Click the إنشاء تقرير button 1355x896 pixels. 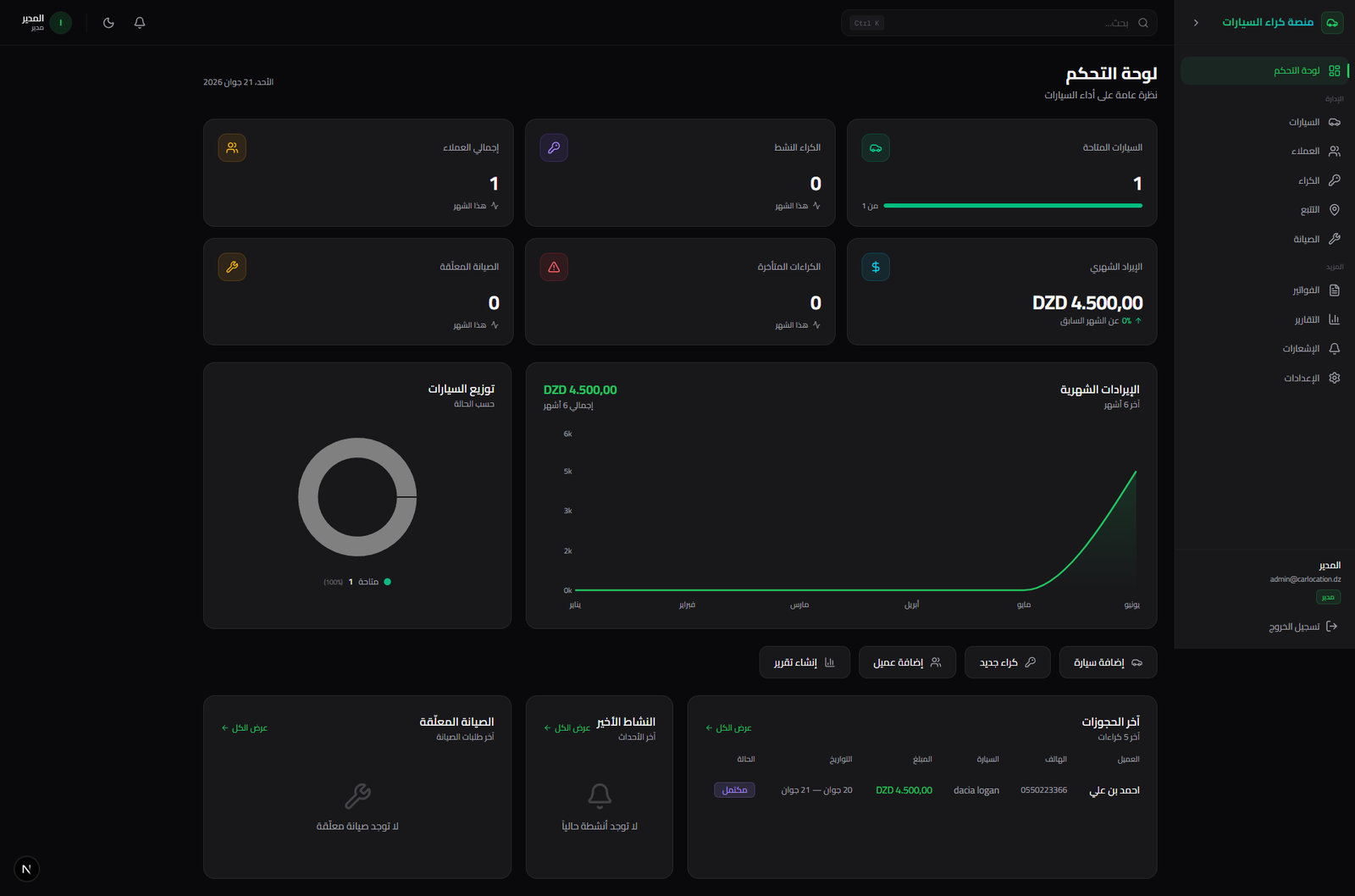coord(804,662)
